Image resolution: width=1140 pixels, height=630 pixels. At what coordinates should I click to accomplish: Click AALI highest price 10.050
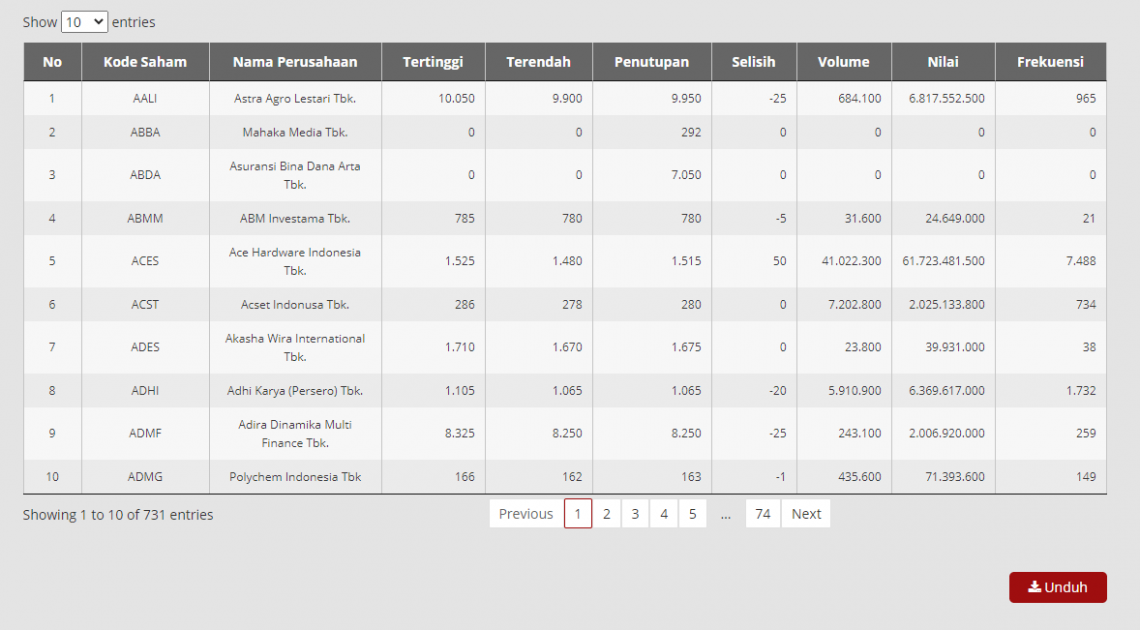[x=457, y=98]
